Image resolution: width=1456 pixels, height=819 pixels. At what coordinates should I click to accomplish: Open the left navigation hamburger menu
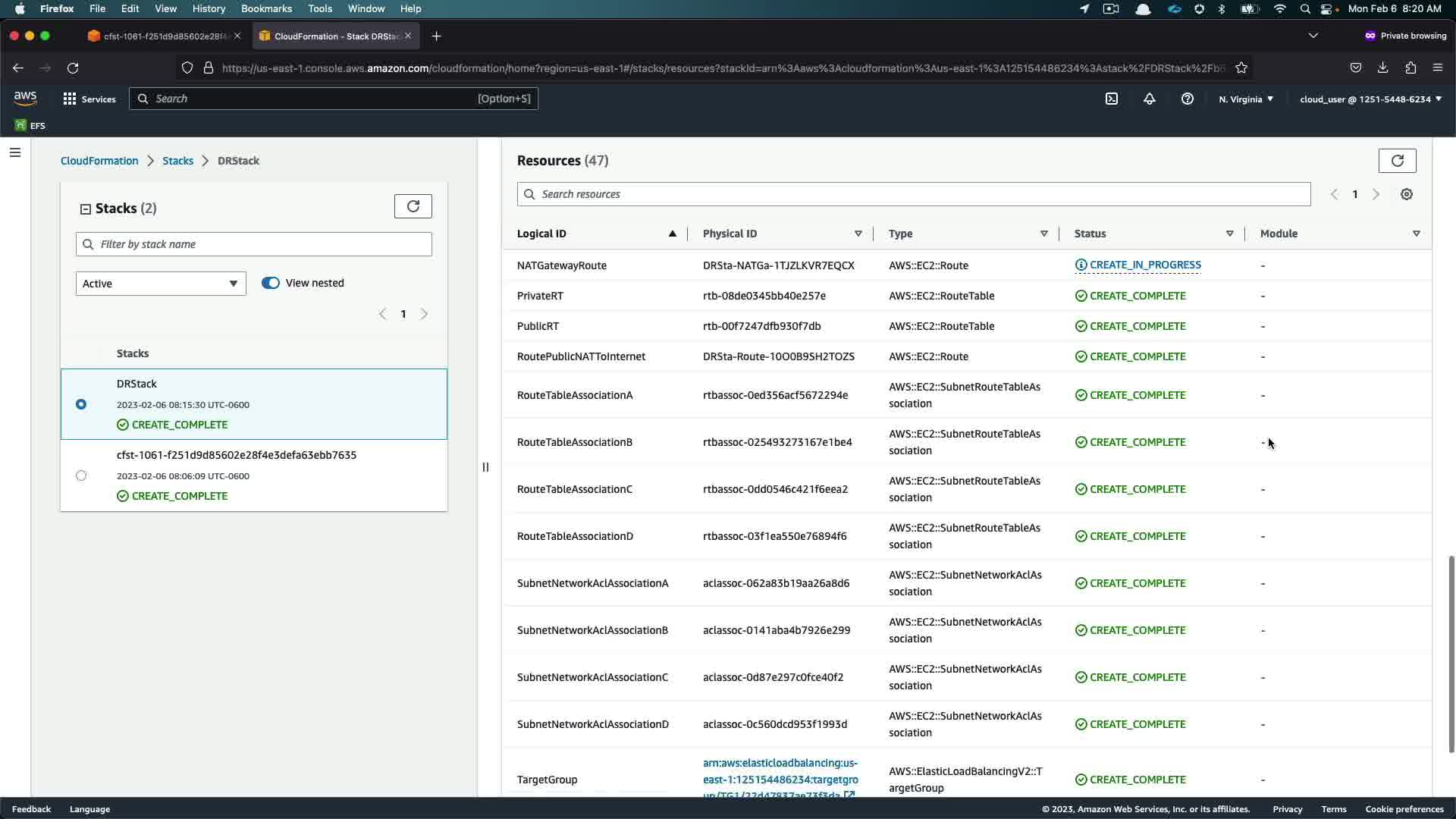(x=15, y=152)
